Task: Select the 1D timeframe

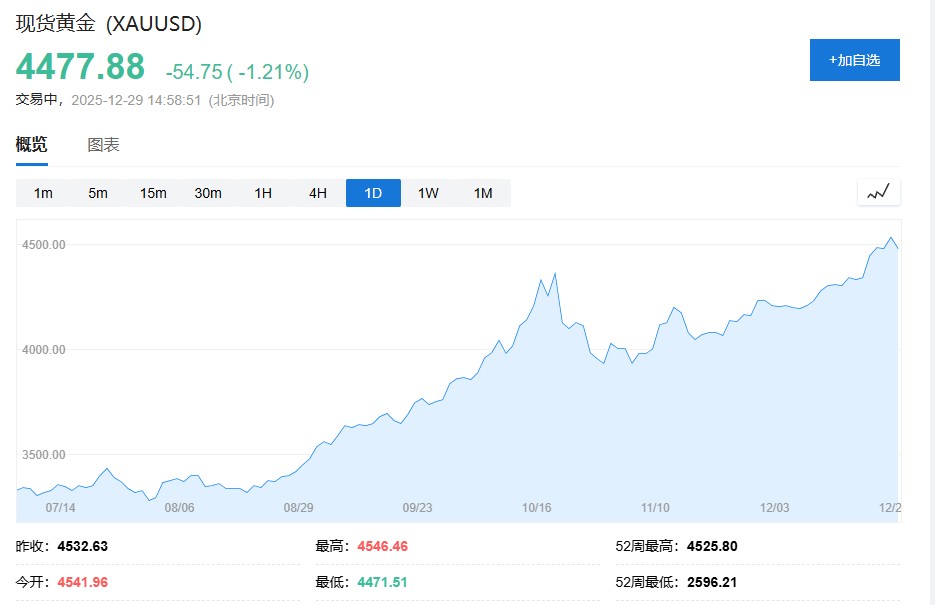Action: tap(373, 193)
